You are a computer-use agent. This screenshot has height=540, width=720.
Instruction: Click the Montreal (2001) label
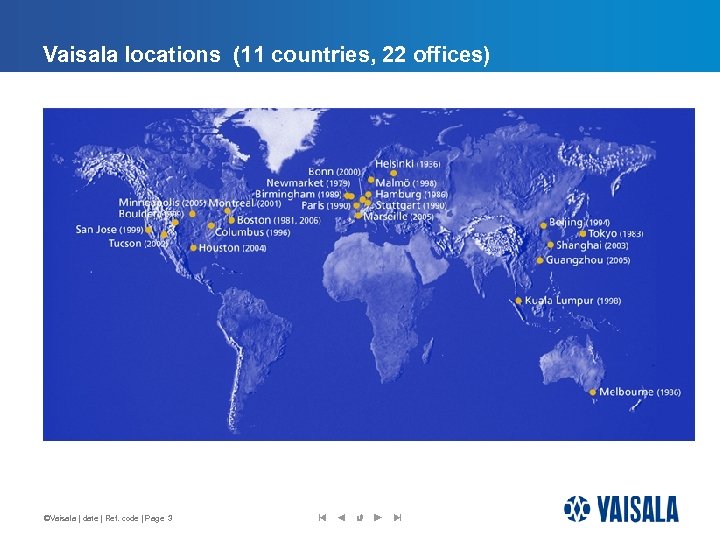tap(245, 202)
